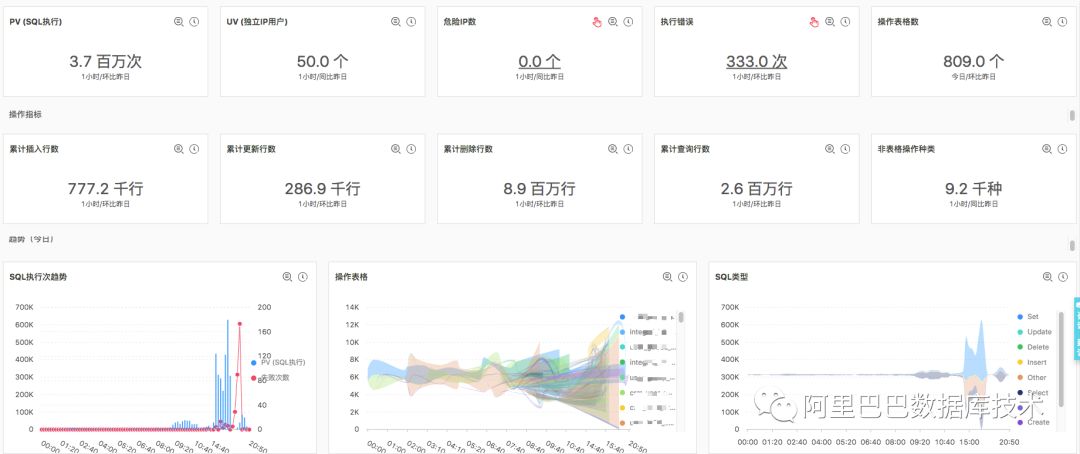The image size is (1080, 454).
Task: Click clock icon on UV (独立IP用户) card
Action: click(x=411, y=22)
